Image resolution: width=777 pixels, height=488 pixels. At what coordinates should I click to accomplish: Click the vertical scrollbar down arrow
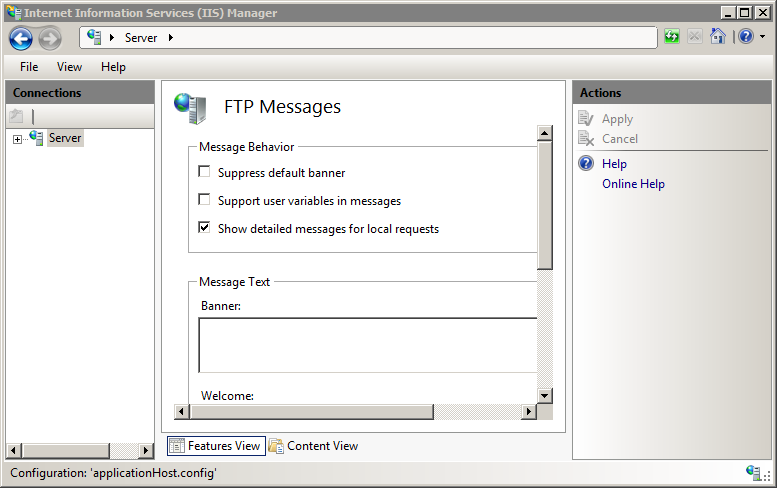coord(545,395)
